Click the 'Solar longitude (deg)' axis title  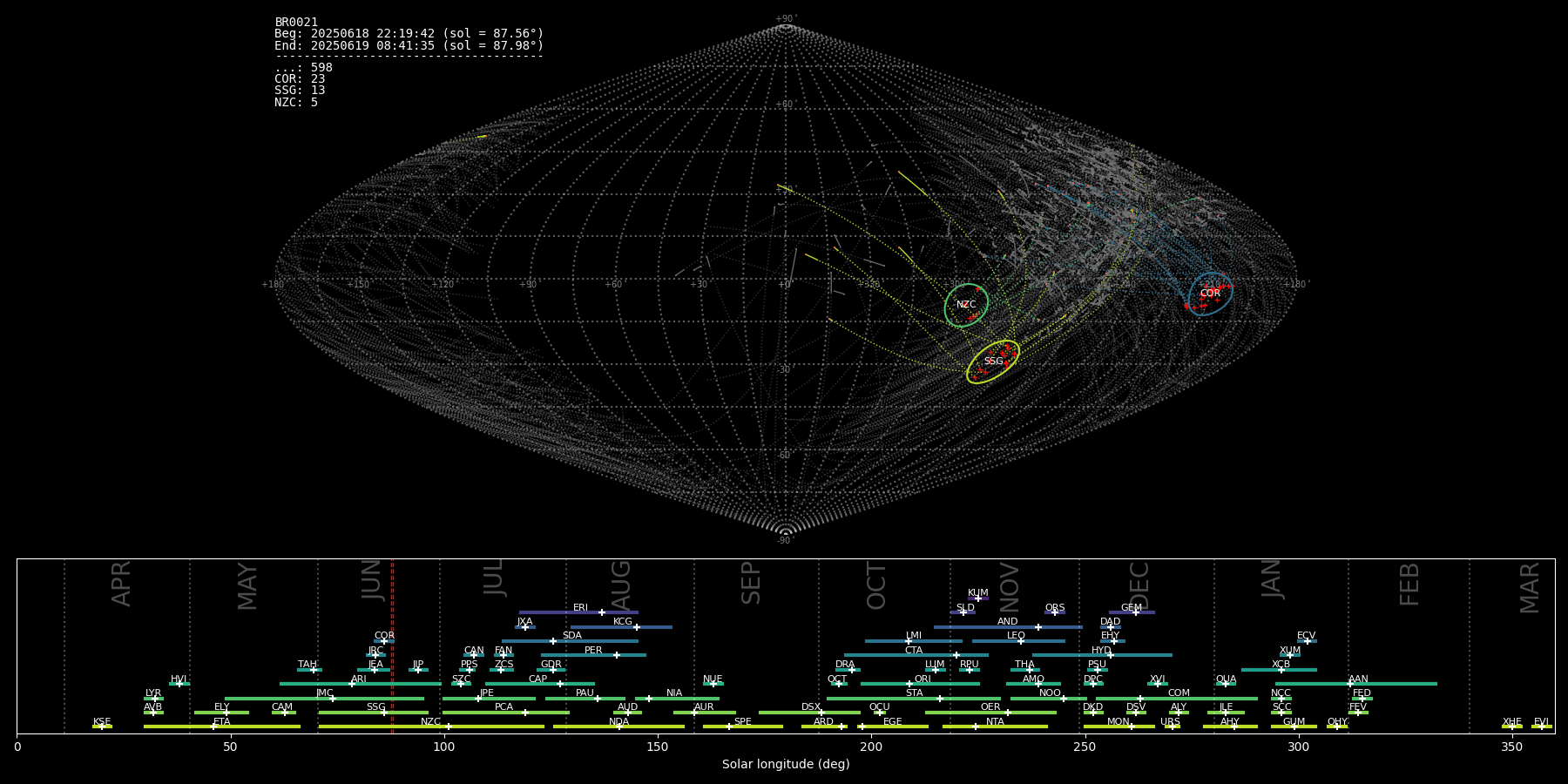(786, 764)
